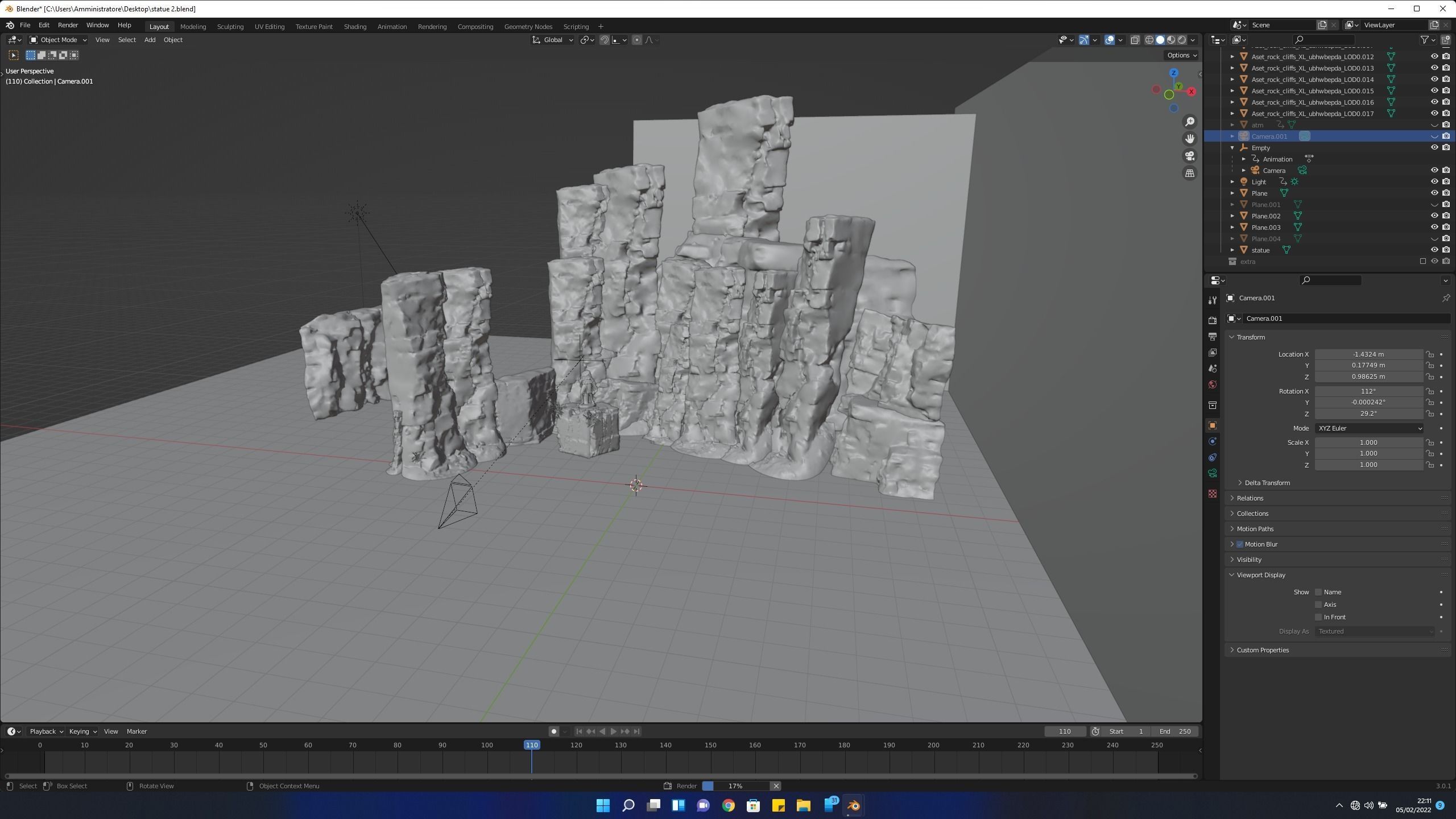Click the pan hand icon in viewport
The height and width of the screenshot is (819, 1456).
click(1189, 139)
